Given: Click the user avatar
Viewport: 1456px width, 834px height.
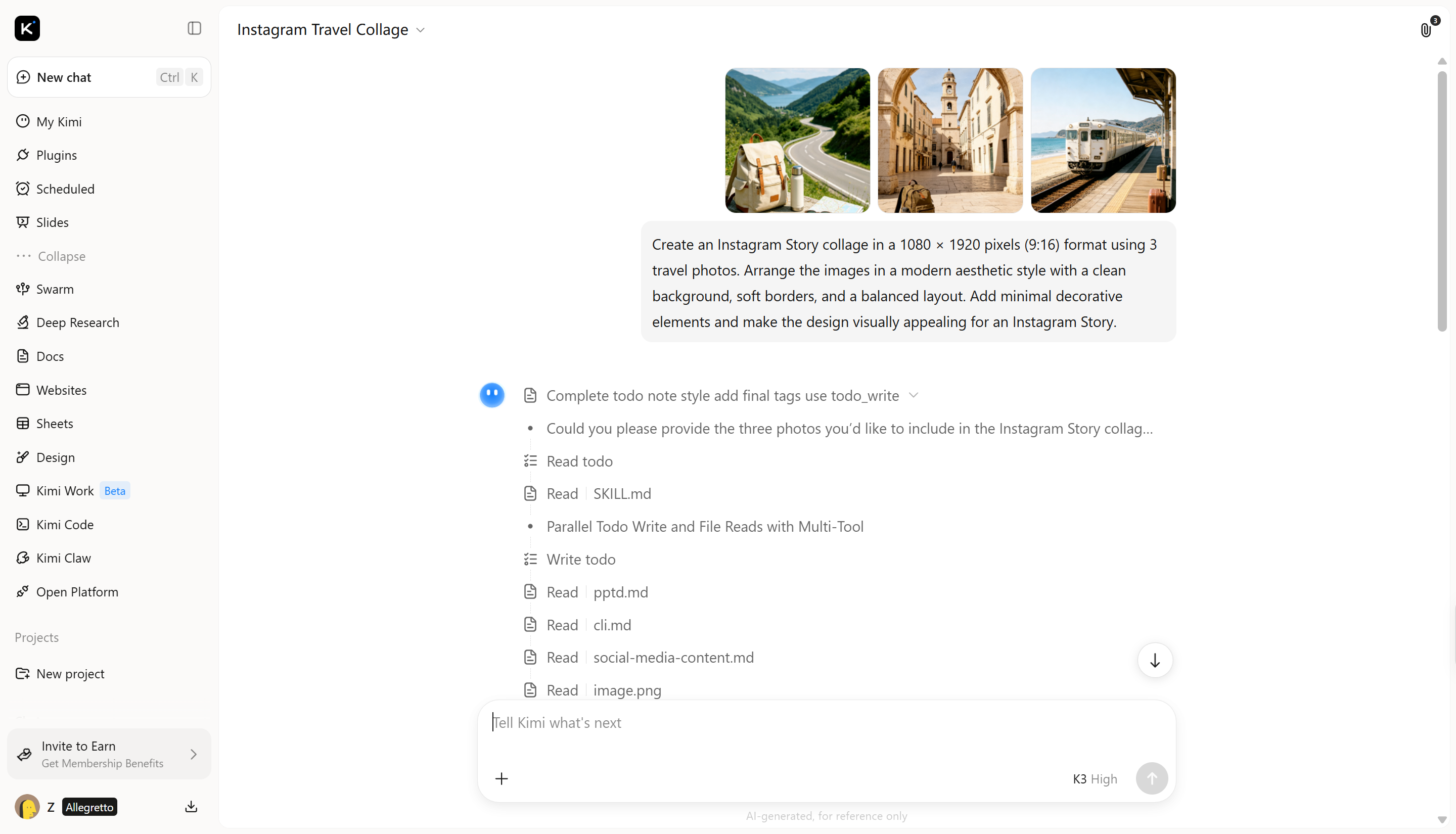Looking at the screenshot, I should [x=27, y=807].
